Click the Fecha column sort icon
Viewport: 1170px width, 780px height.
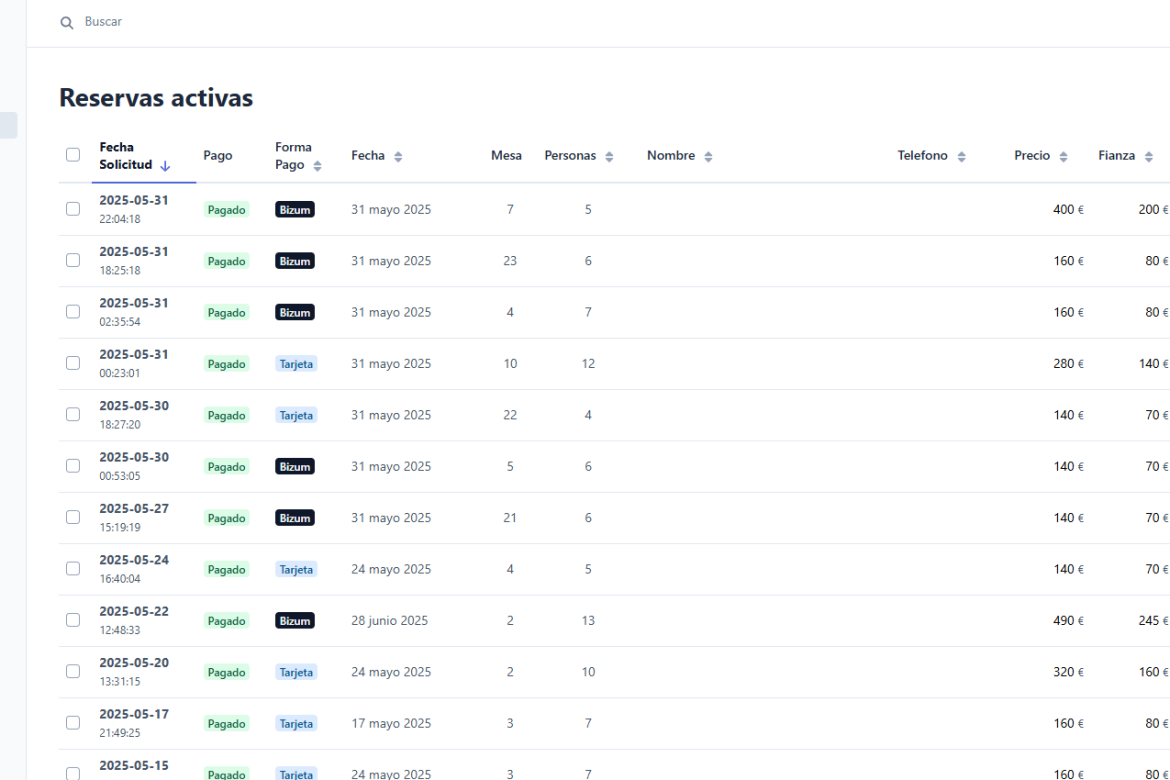[x=398, y=157]
